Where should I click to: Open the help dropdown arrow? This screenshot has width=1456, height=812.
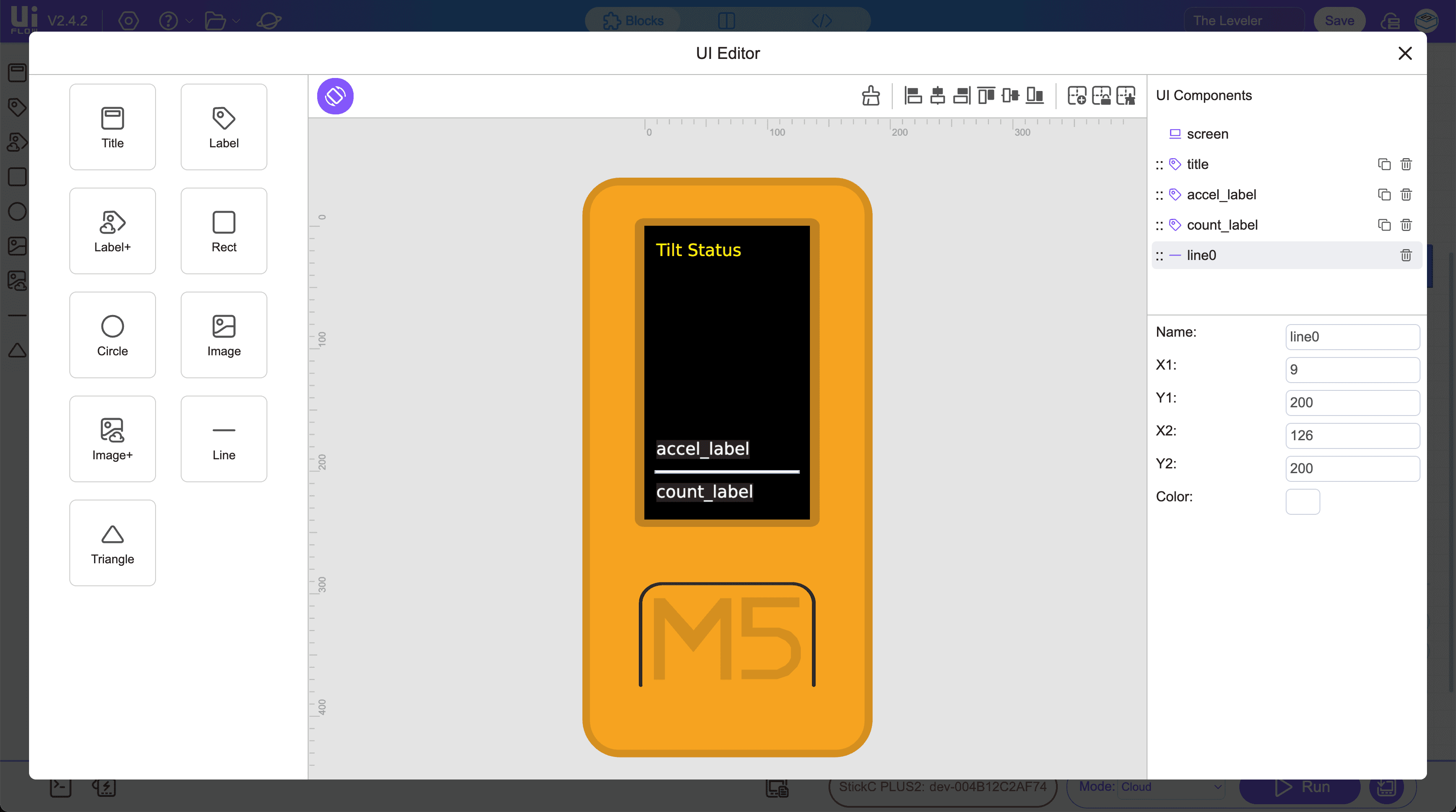pyautogui.click(x=190, y=21)
